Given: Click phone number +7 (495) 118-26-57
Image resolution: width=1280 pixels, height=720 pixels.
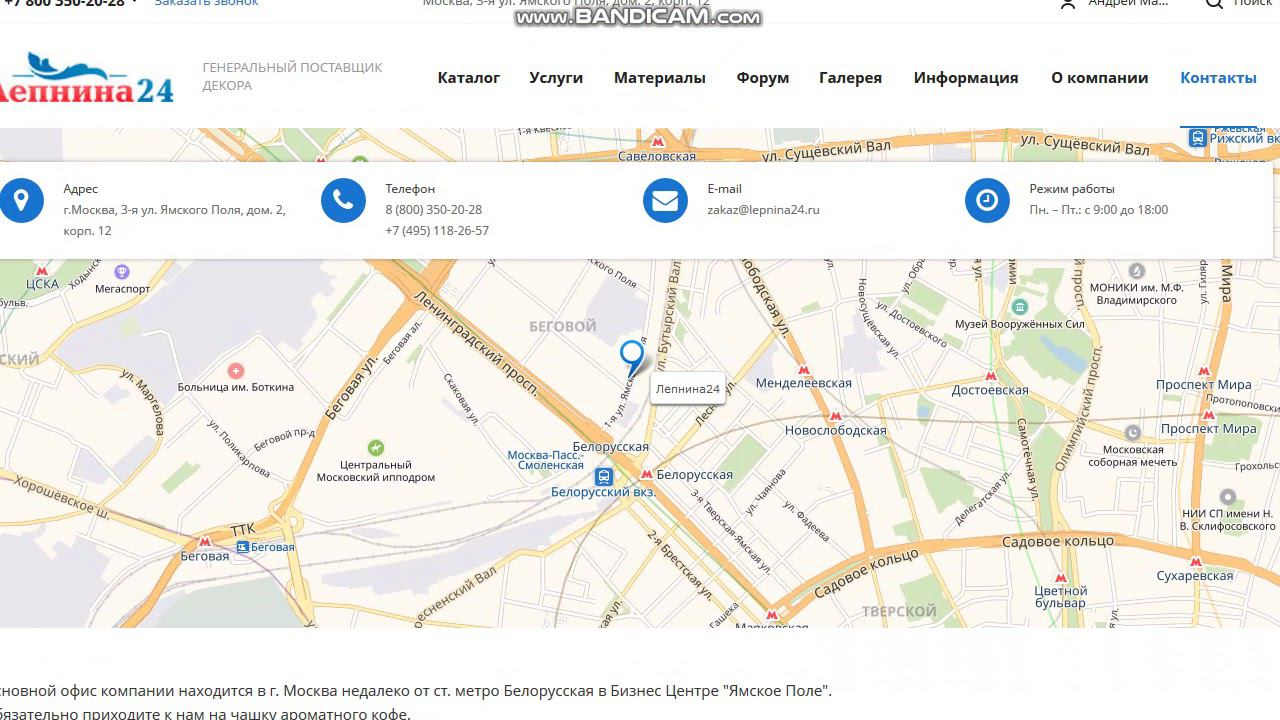Looking at the screenshot, I should (x=437, y=231).
